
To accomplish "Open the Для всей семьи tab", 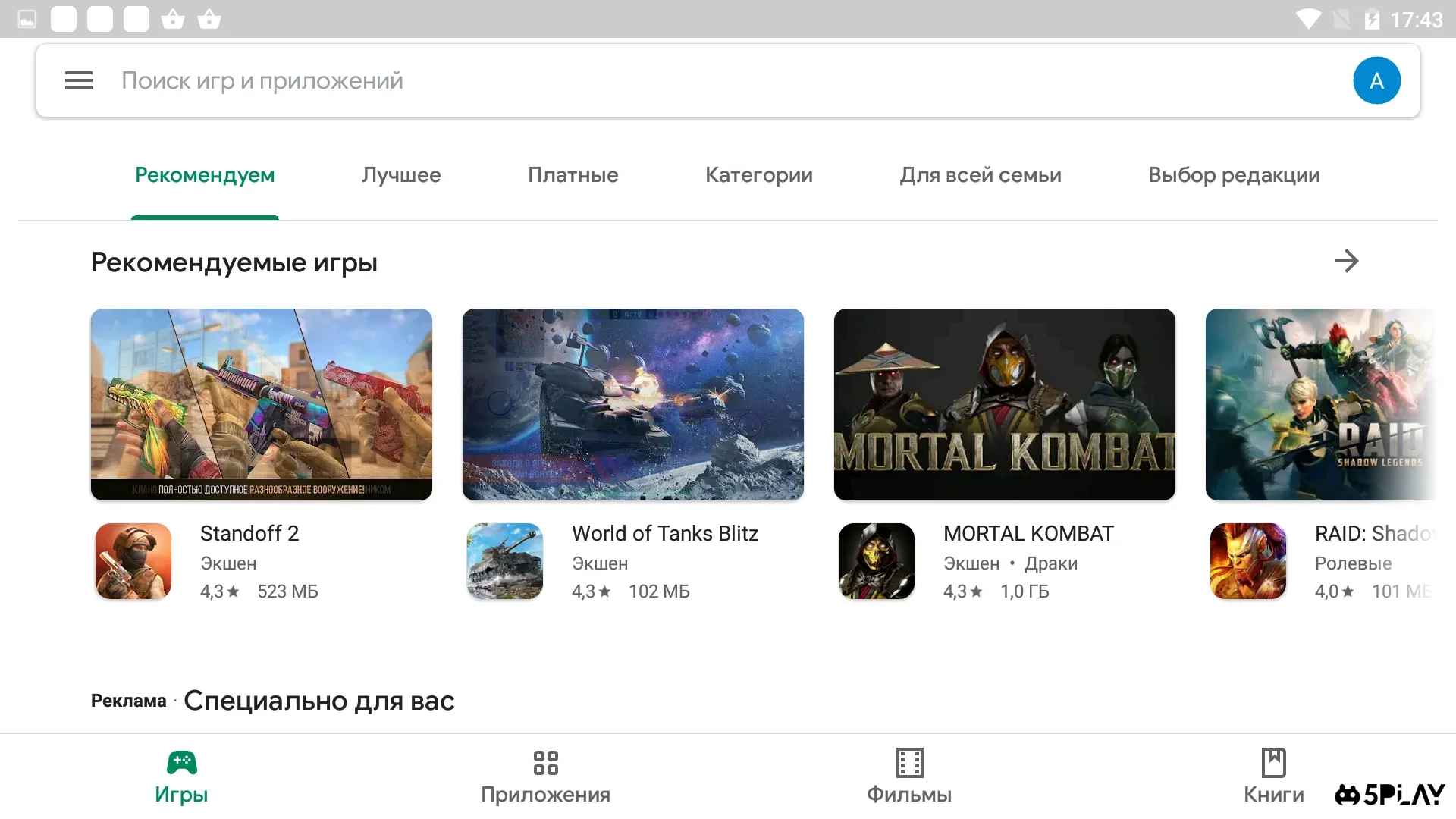I will 980,175.
